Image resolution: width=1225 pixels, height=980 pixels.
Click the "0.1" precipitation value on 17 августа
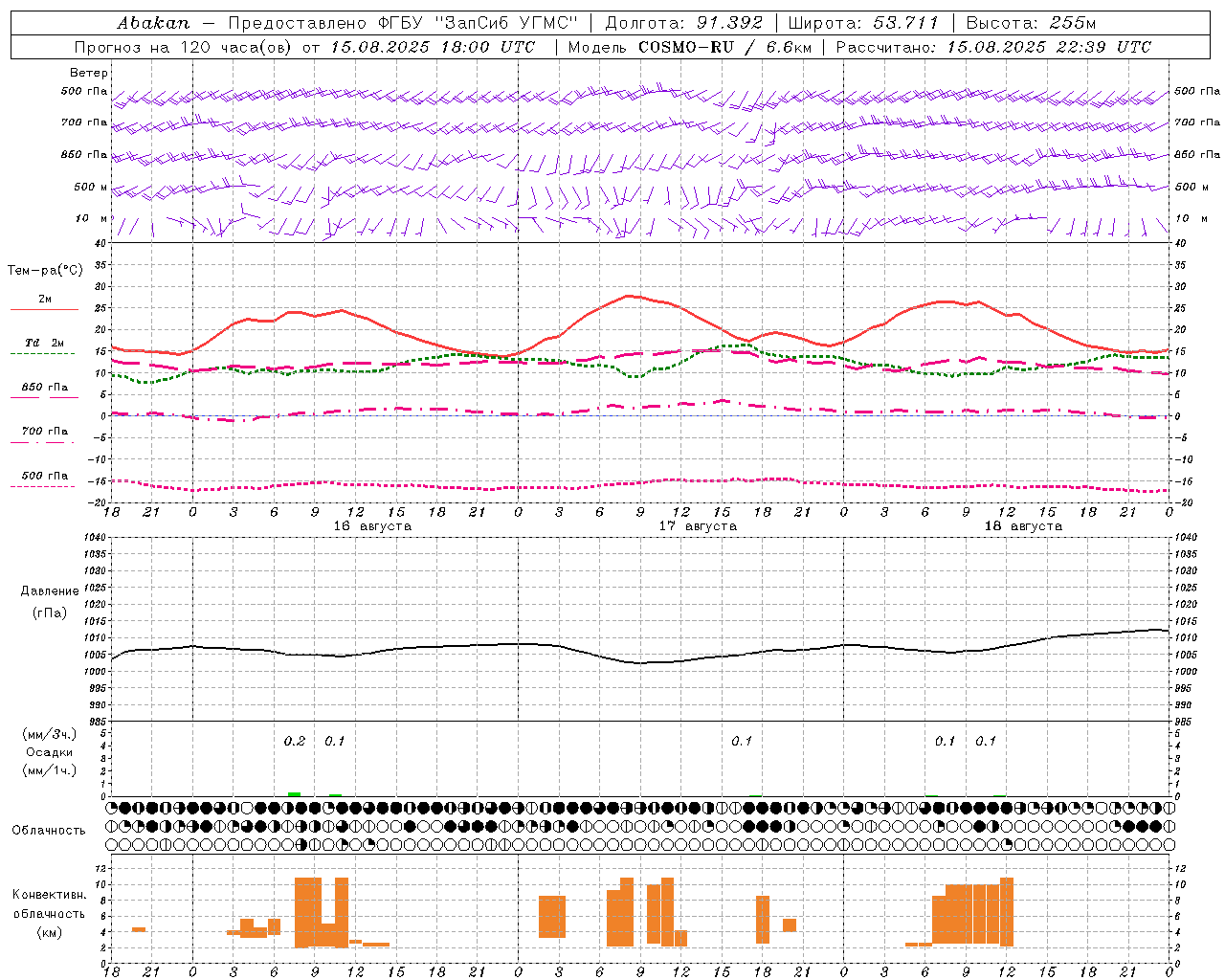[x=742, y=741]
